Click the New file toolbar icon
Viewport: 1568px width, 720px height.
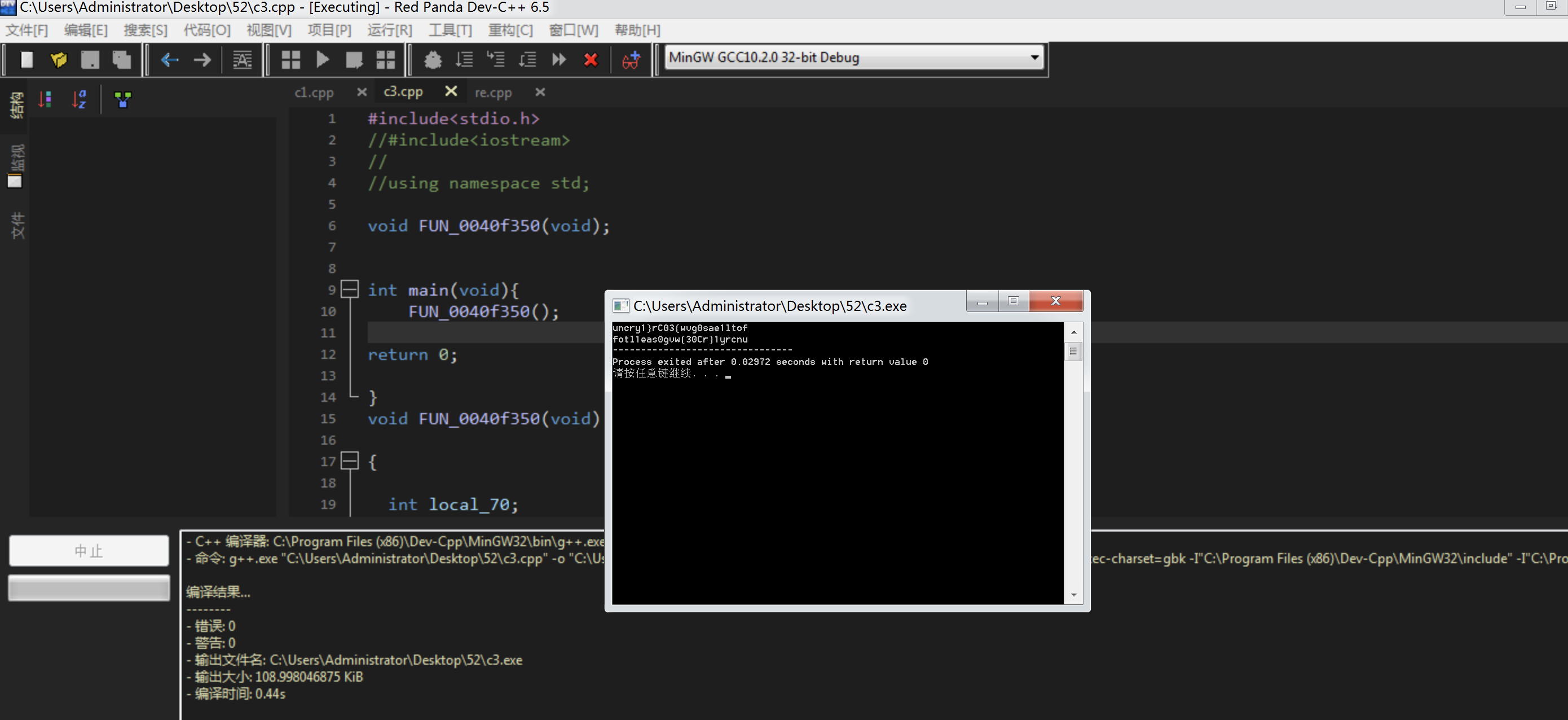point(27,60)
